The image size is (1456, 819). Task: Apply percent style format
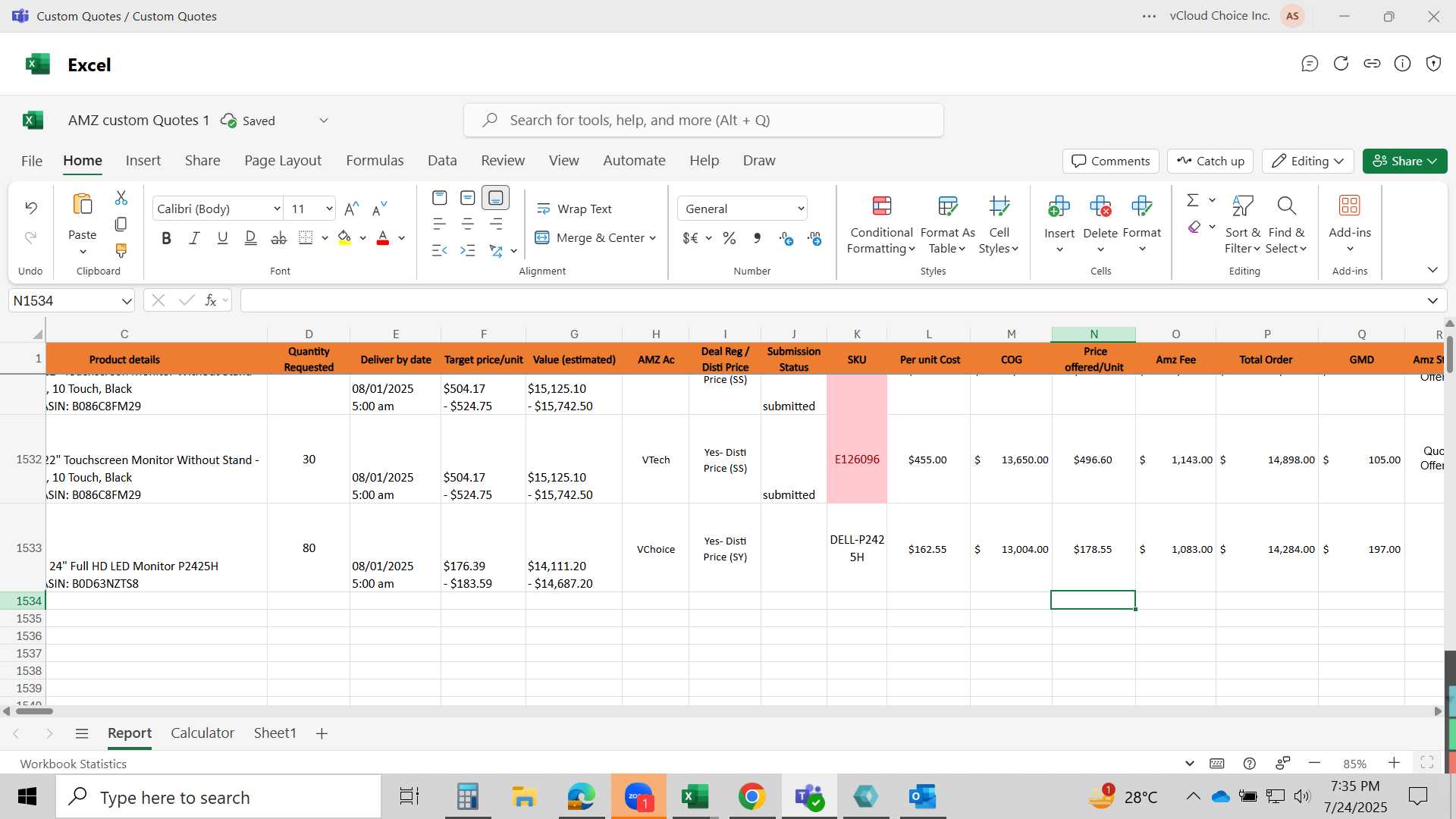(730, 238)
